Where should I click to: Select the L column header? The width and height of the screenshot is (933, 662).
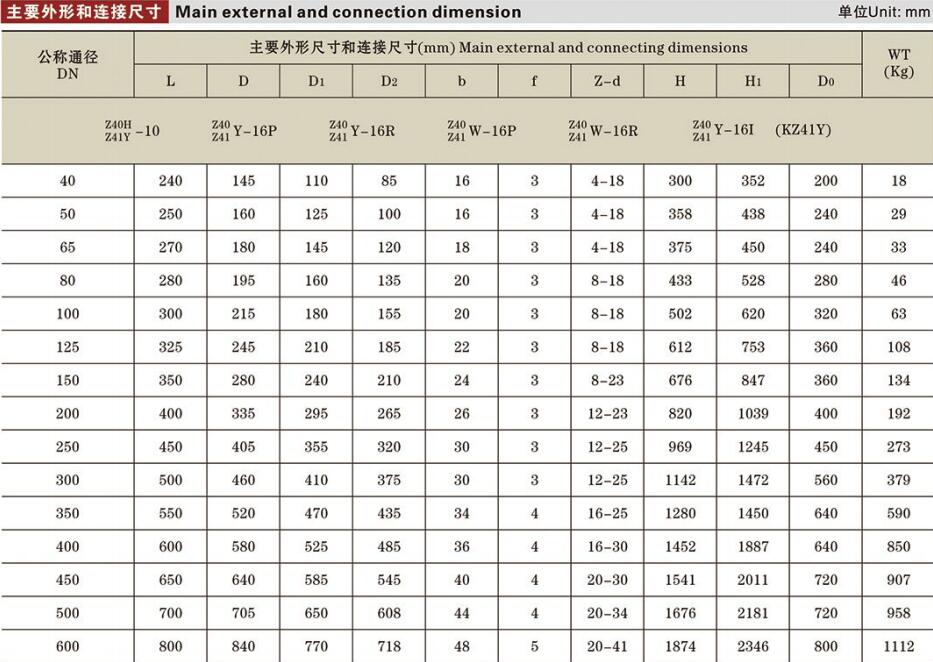(x=170, y=81)
